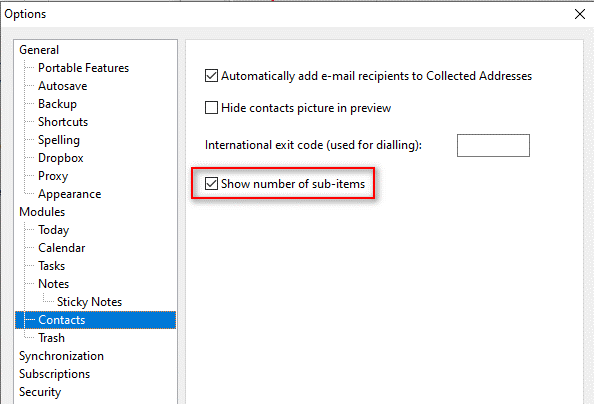Open Today module settings
This screenshot has width=594, height=404.
coord(53,230)
